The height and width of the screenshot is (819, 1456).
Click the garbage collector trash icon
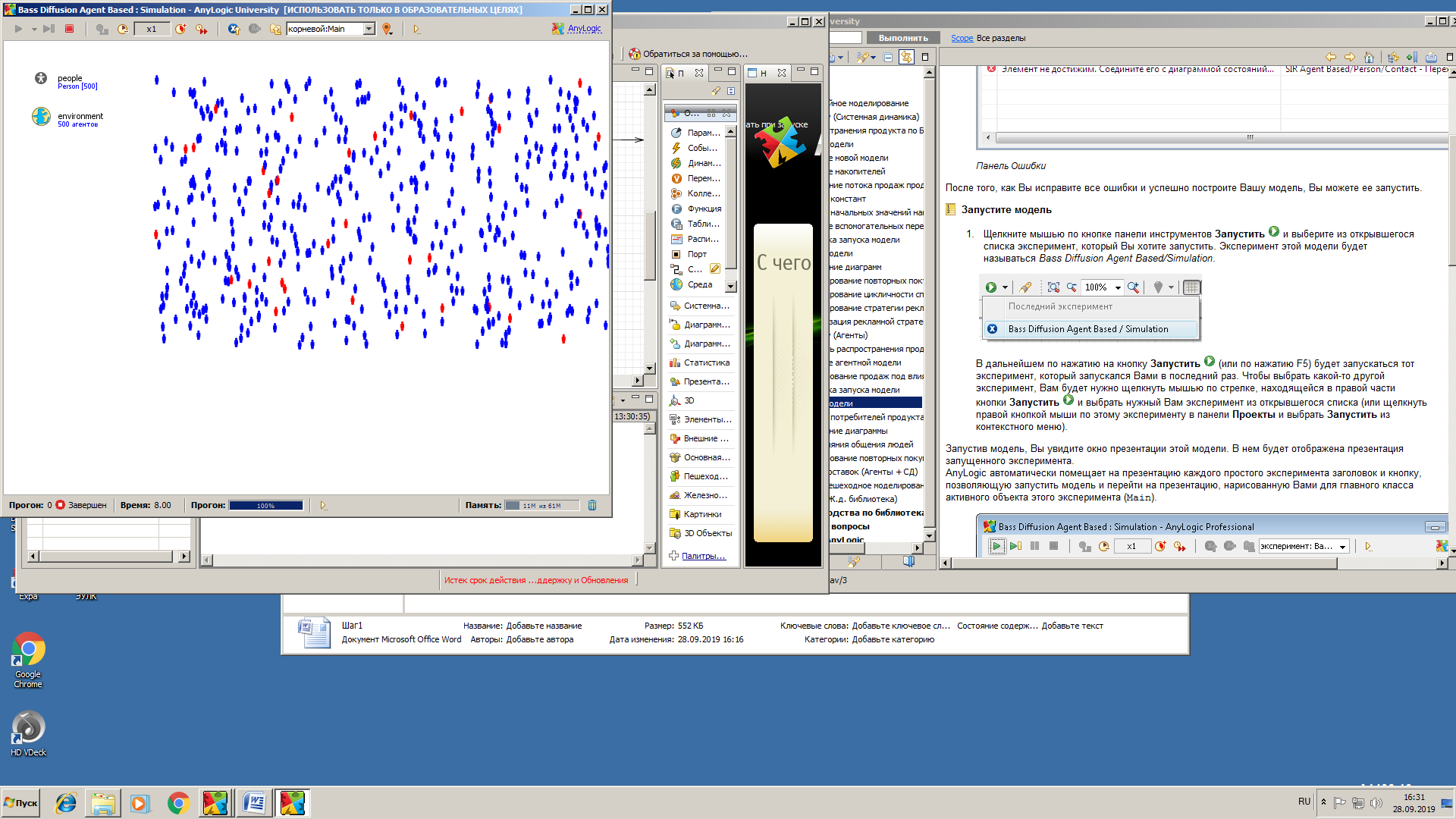pyautogui.click(x=592, y=505)
